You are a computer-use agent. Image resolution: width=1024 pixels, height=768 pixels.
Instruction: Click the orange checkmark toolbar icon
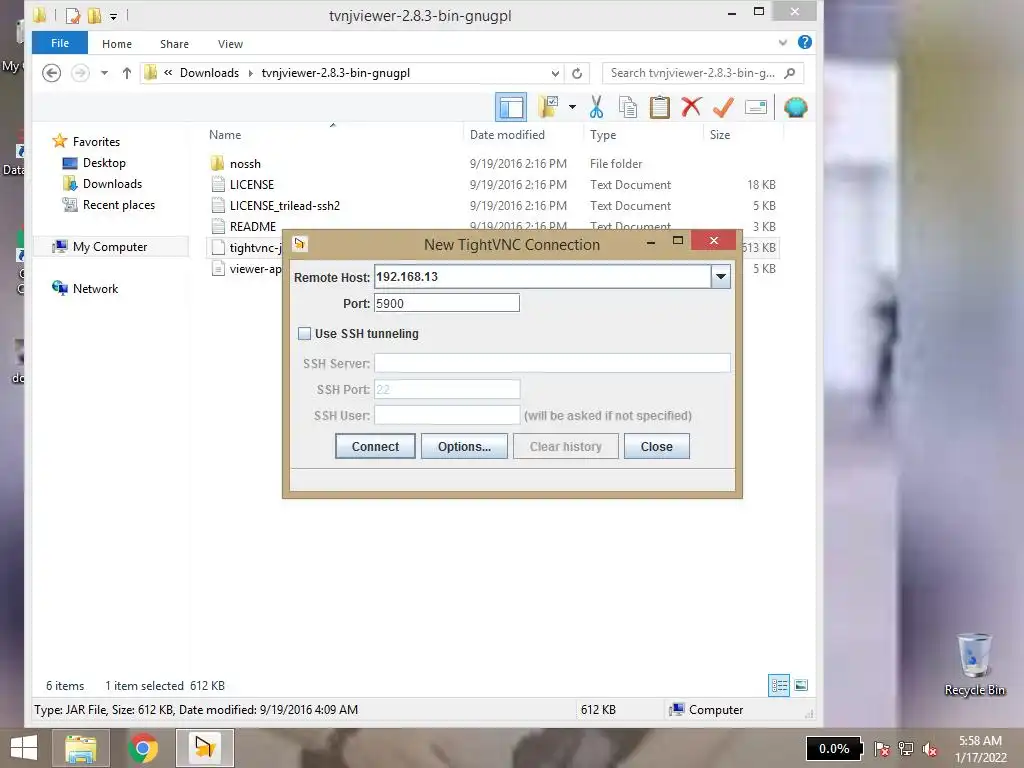tap(723, 106)
